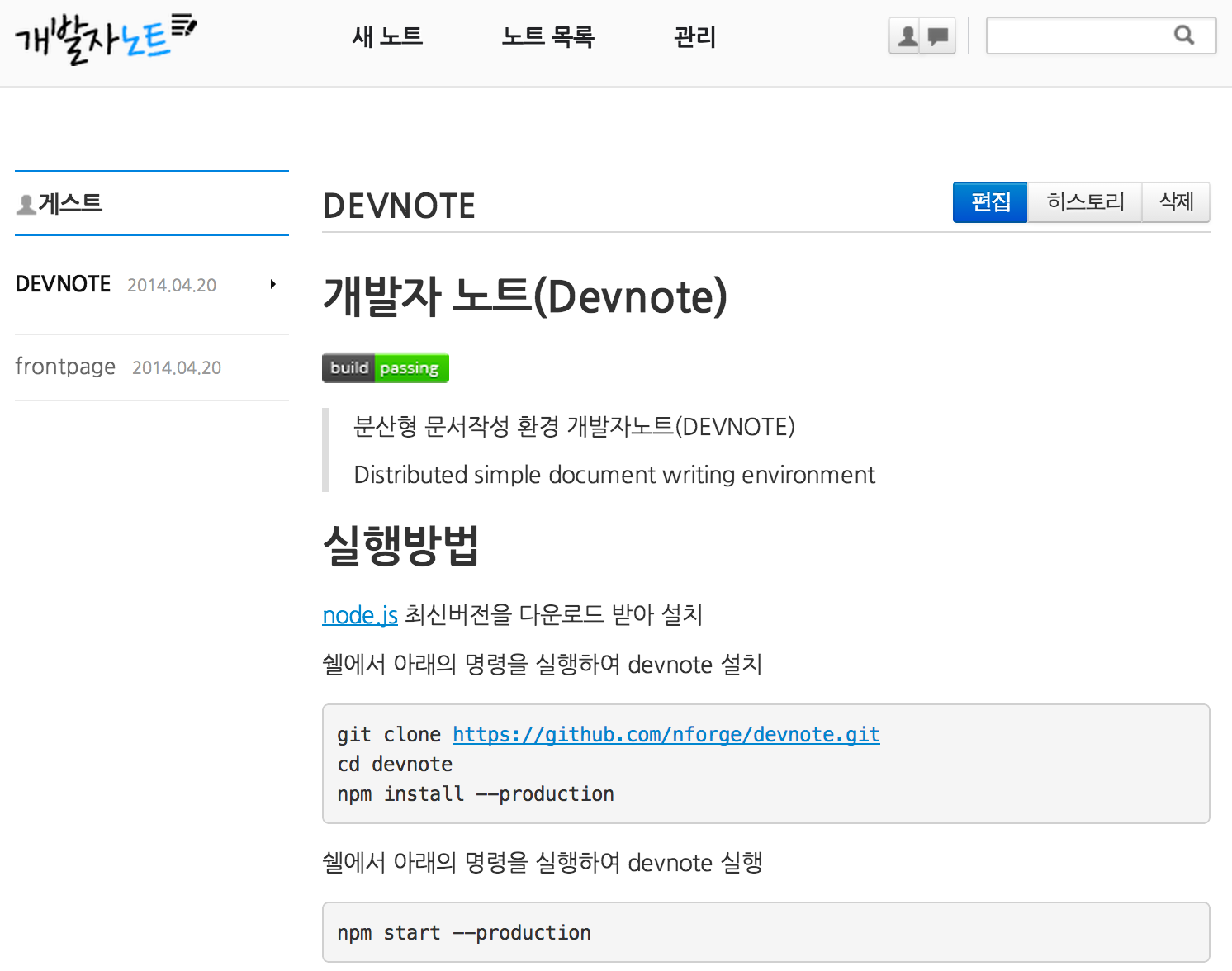Follow the node.js link
Image resolution: width=1232 pixels, height=971 pixels.
(x=360, y=615)
